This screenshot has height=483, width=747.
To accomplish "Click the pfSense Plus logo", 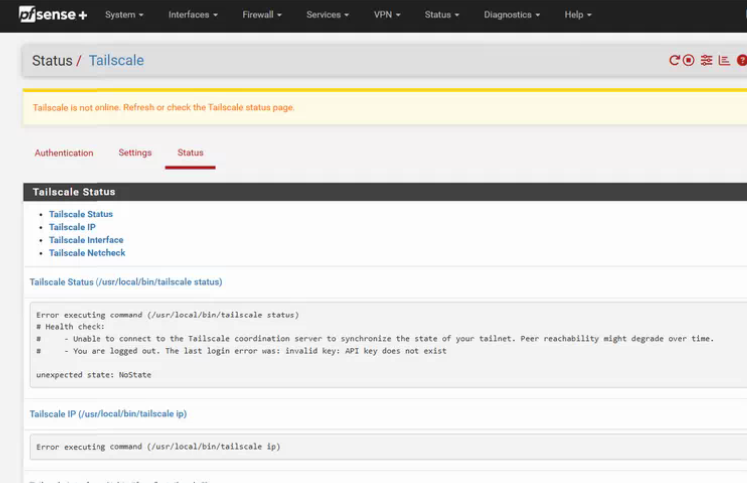I will point(53,14).
